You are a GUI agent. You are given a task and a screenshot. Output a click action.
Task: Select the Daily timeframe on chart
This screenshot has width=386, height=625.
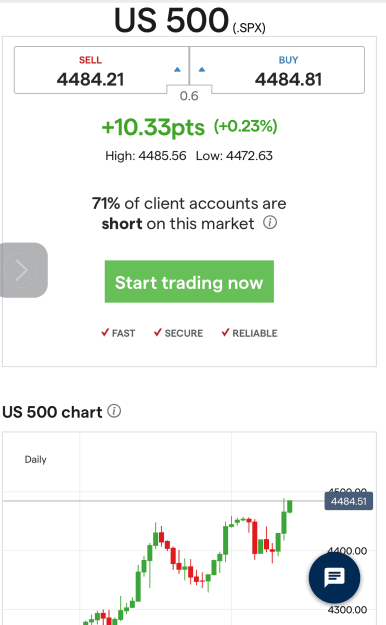[x=35, y=460]
